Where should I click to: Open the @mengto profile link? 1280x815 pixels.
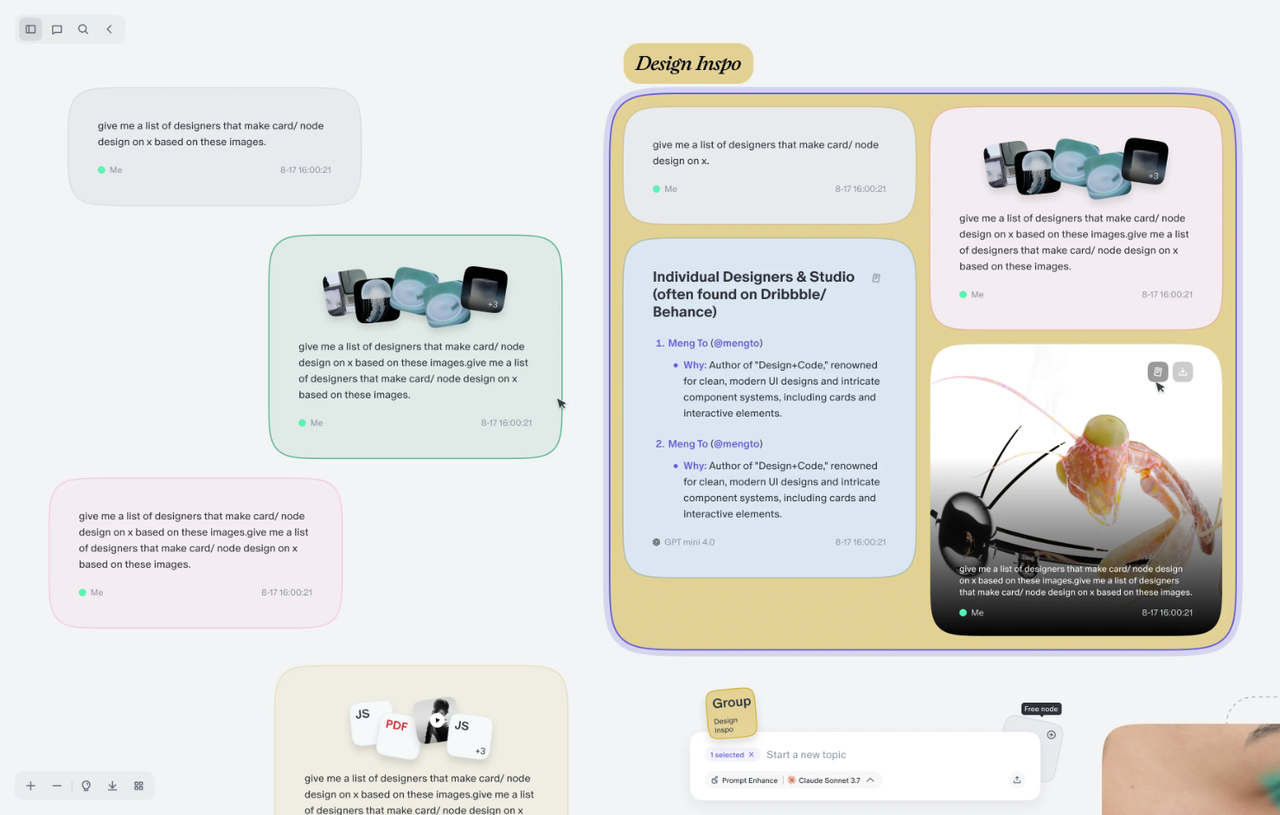(736, 342)
